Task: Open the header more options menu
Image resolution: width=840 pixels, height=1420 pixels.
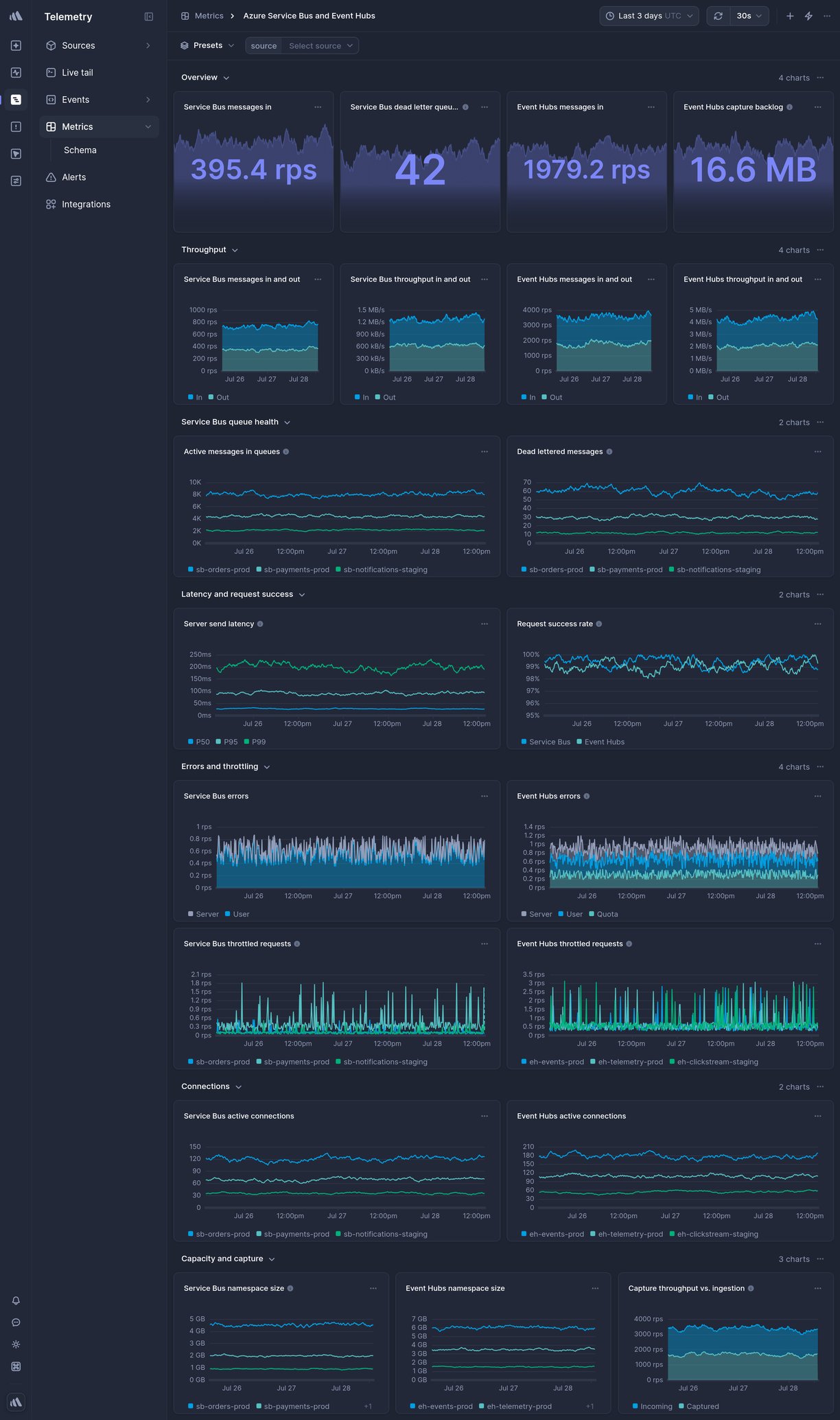Action: [x=827, y=16]
